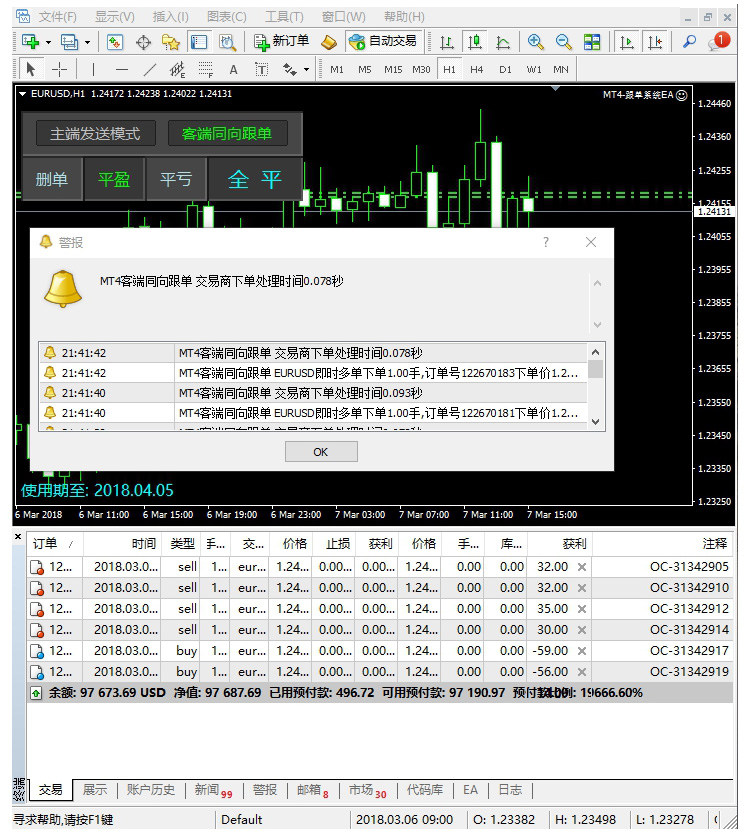Switch to H4 timeframe
The width and height of the screenshot is (750, 835).
pos(477,69)
